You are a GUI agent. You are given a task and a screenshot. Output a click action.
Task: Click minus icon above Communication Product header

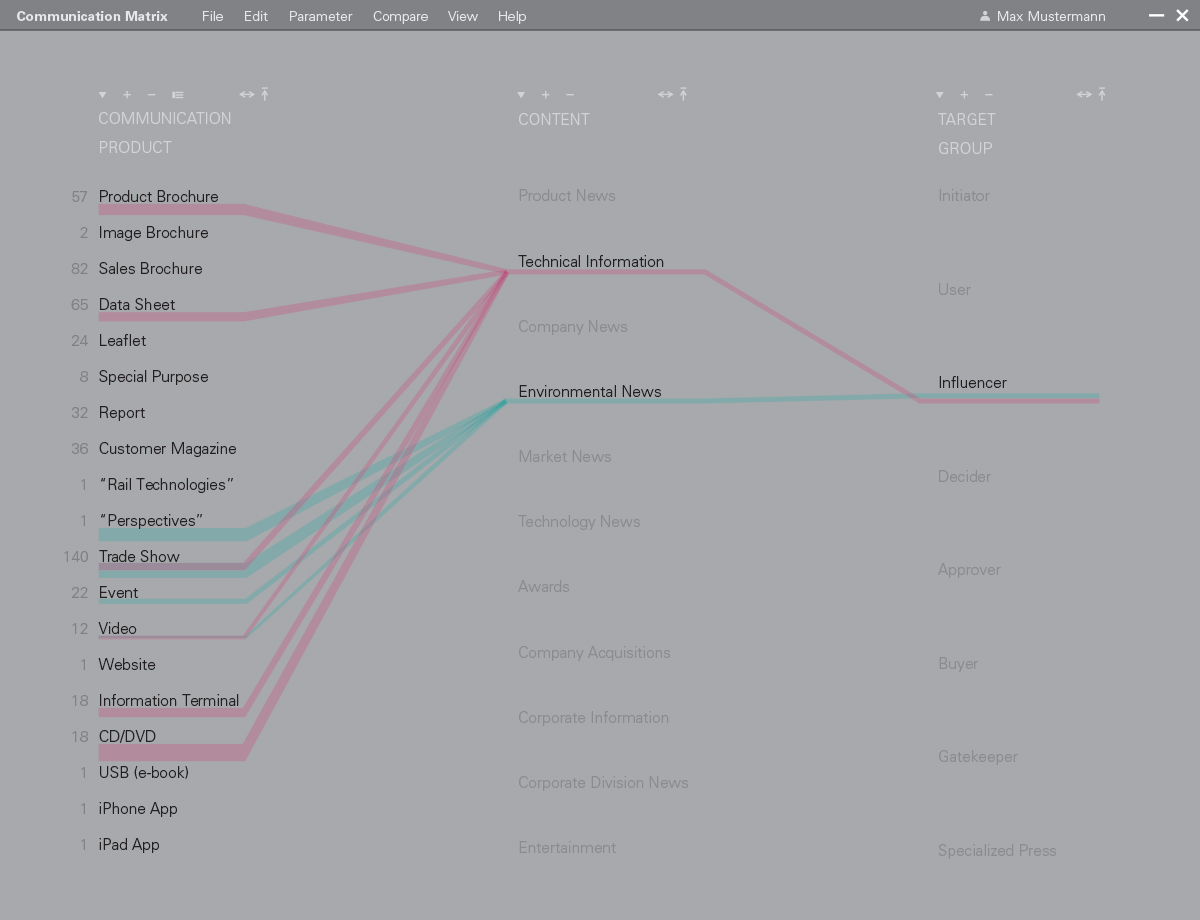pyautogui.click(x=152, y=95)
